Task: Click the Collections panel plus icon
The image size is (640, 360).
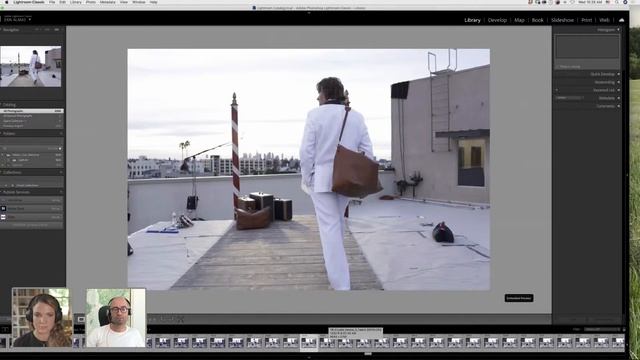Action: pos(61,173)
